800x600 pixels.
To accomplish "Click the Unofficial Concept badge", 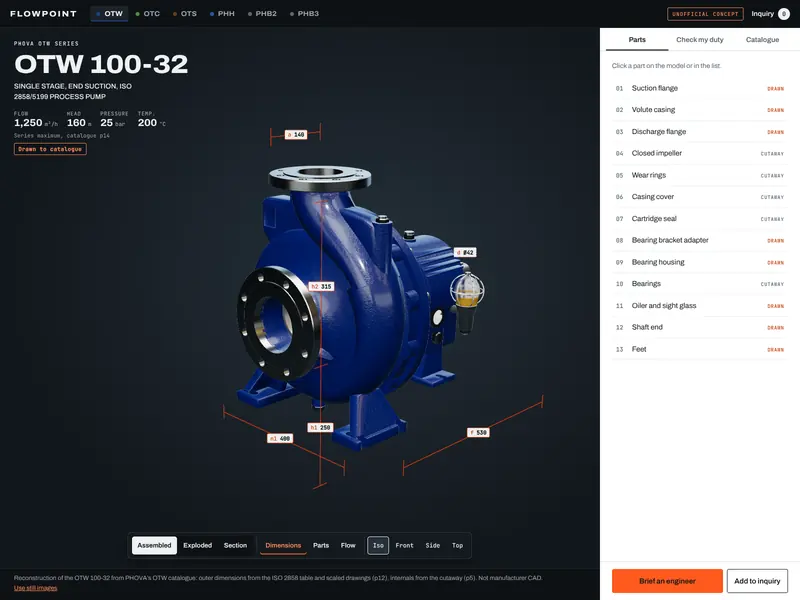I will (x=705, y=14).
